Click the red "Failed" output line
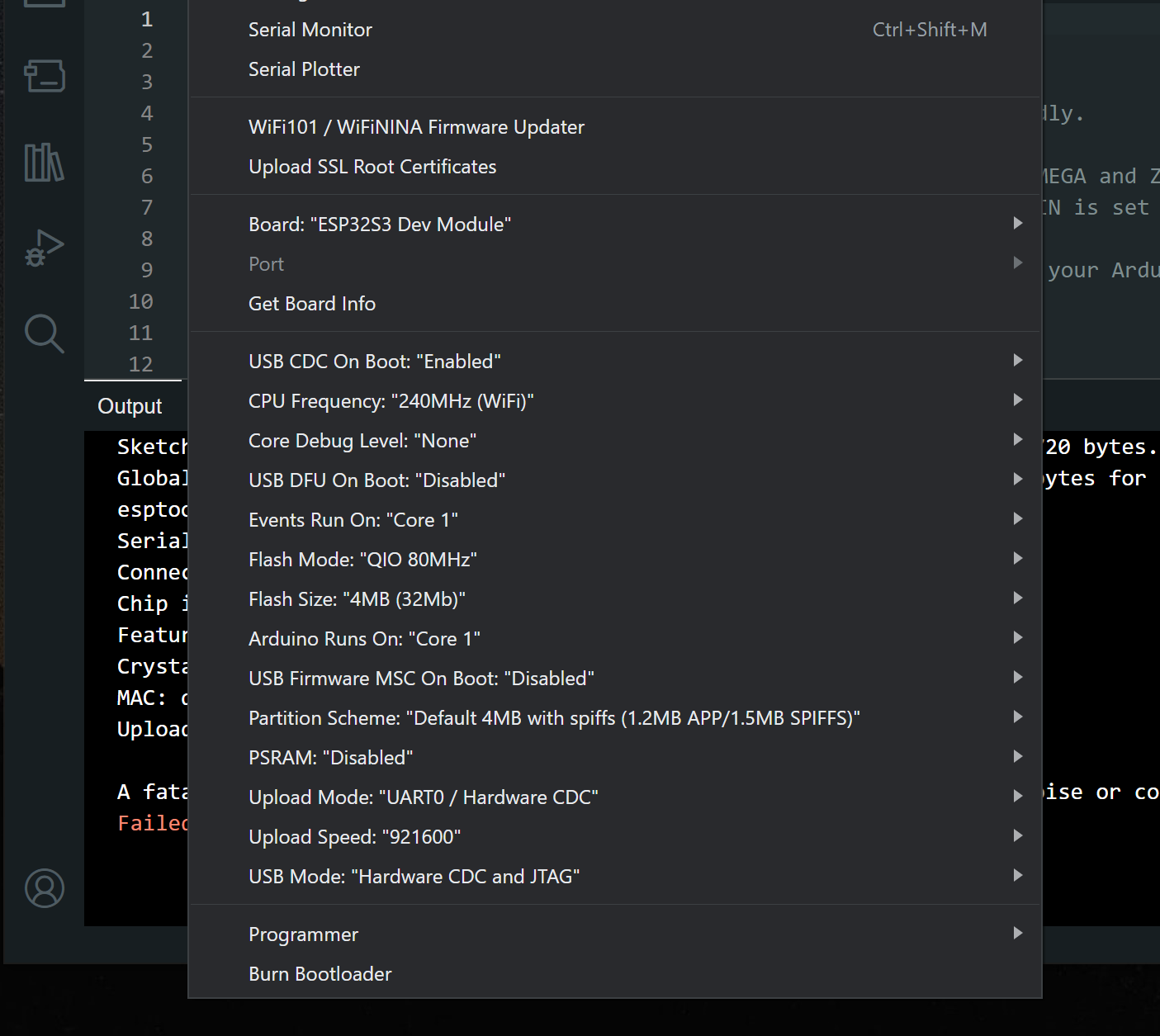The height and width of the screenshot is (1036, 1160). pyautogui.click(x=153, y=823)
